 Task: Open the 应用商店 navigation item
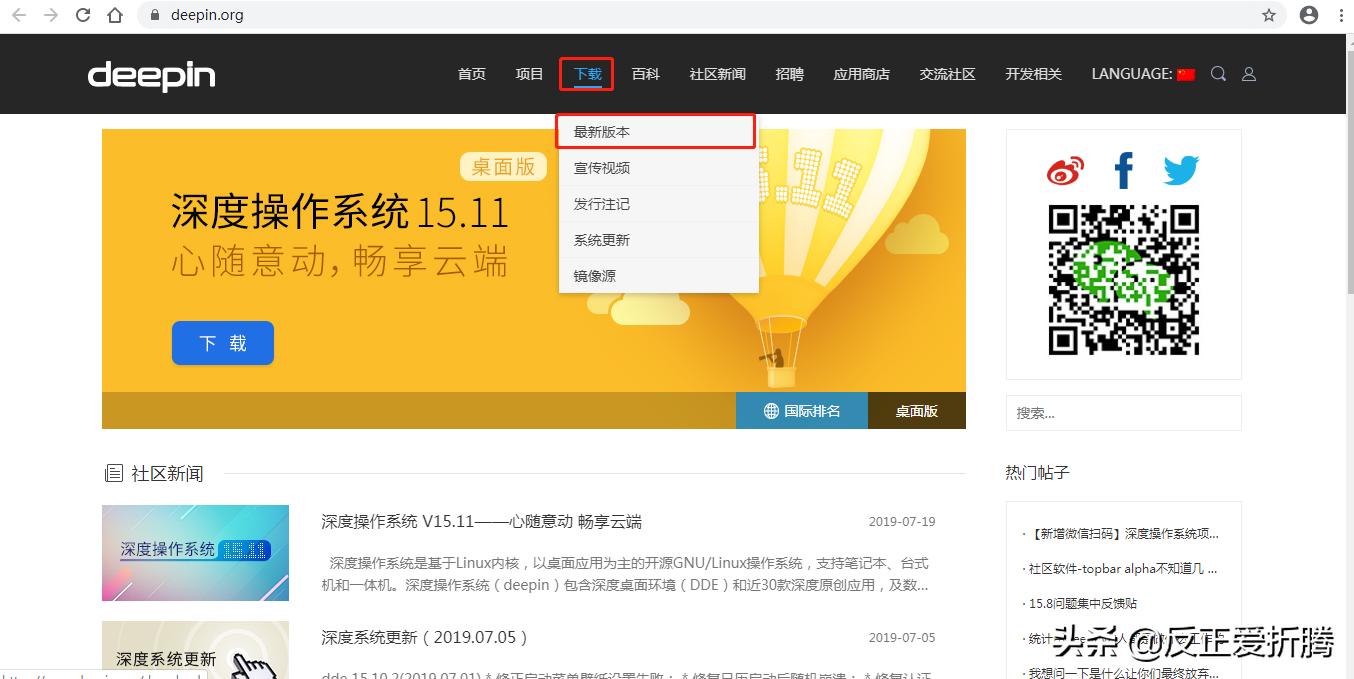click(861, 73)
